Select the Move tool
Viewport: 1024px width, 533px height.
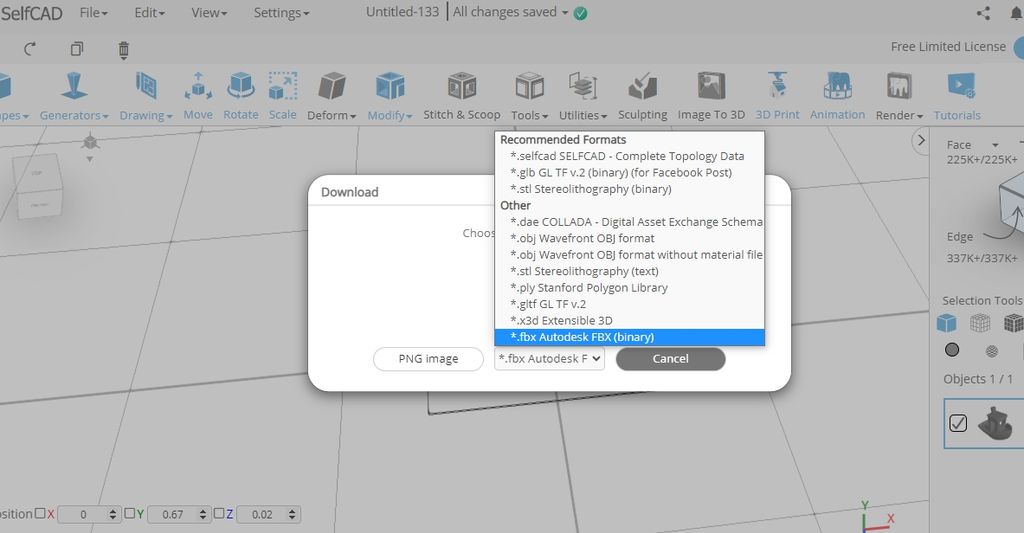pyautogui.click(x=198, y=97)
